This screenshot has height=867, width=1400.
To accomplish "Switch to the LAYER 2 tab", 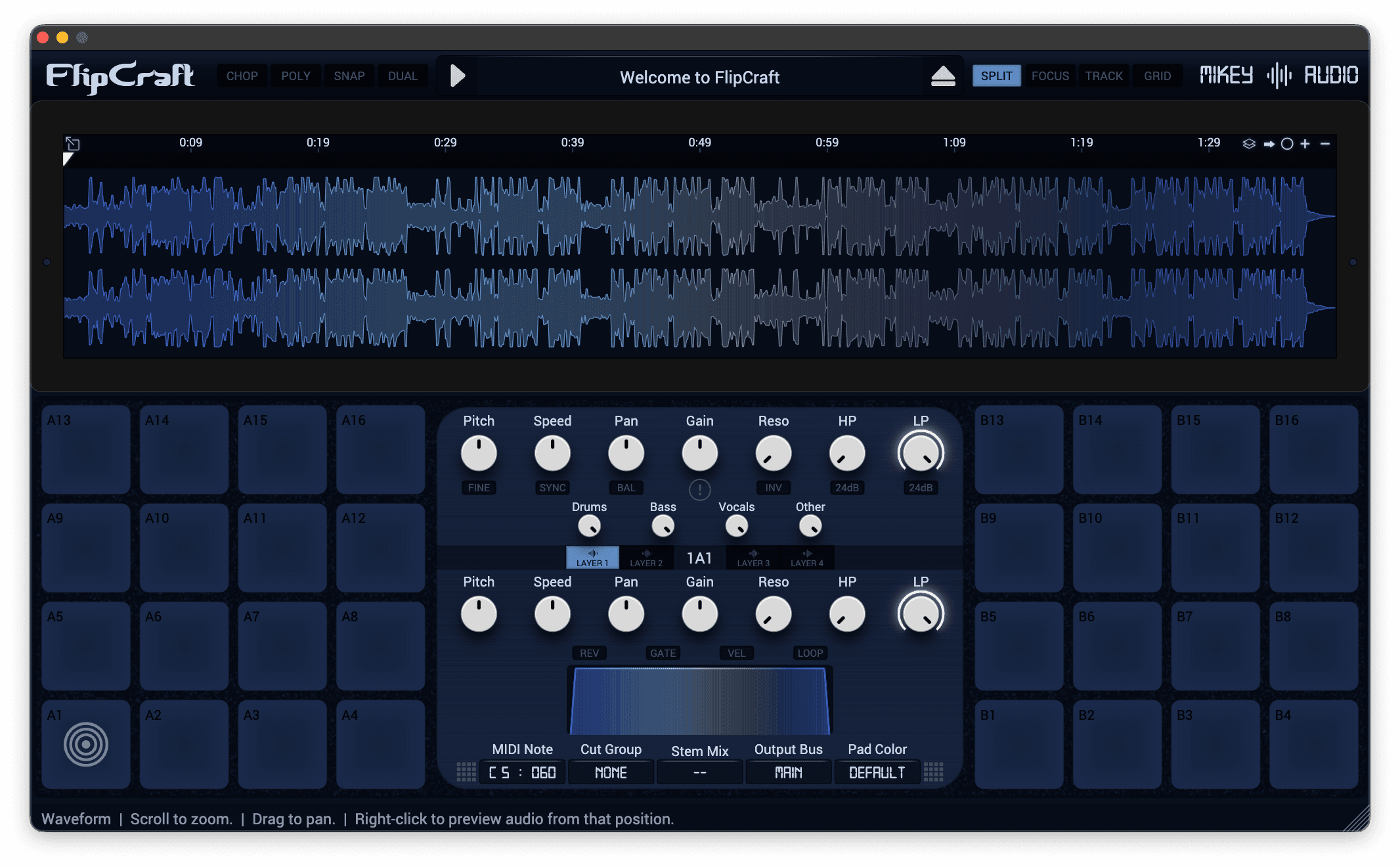I will click(x=646, y=558).
